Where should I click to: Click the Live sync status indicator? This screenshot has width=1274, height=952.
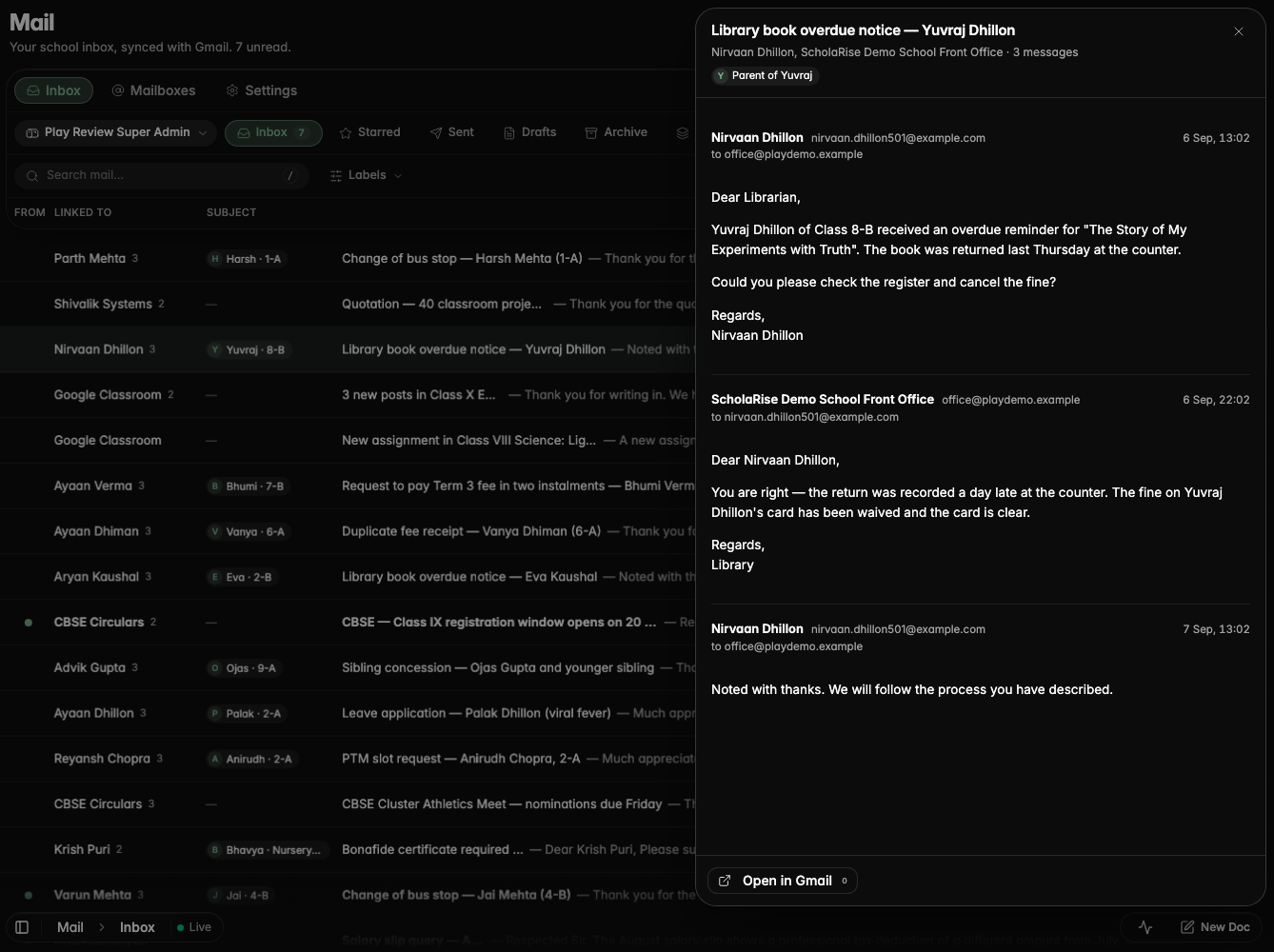194,927
